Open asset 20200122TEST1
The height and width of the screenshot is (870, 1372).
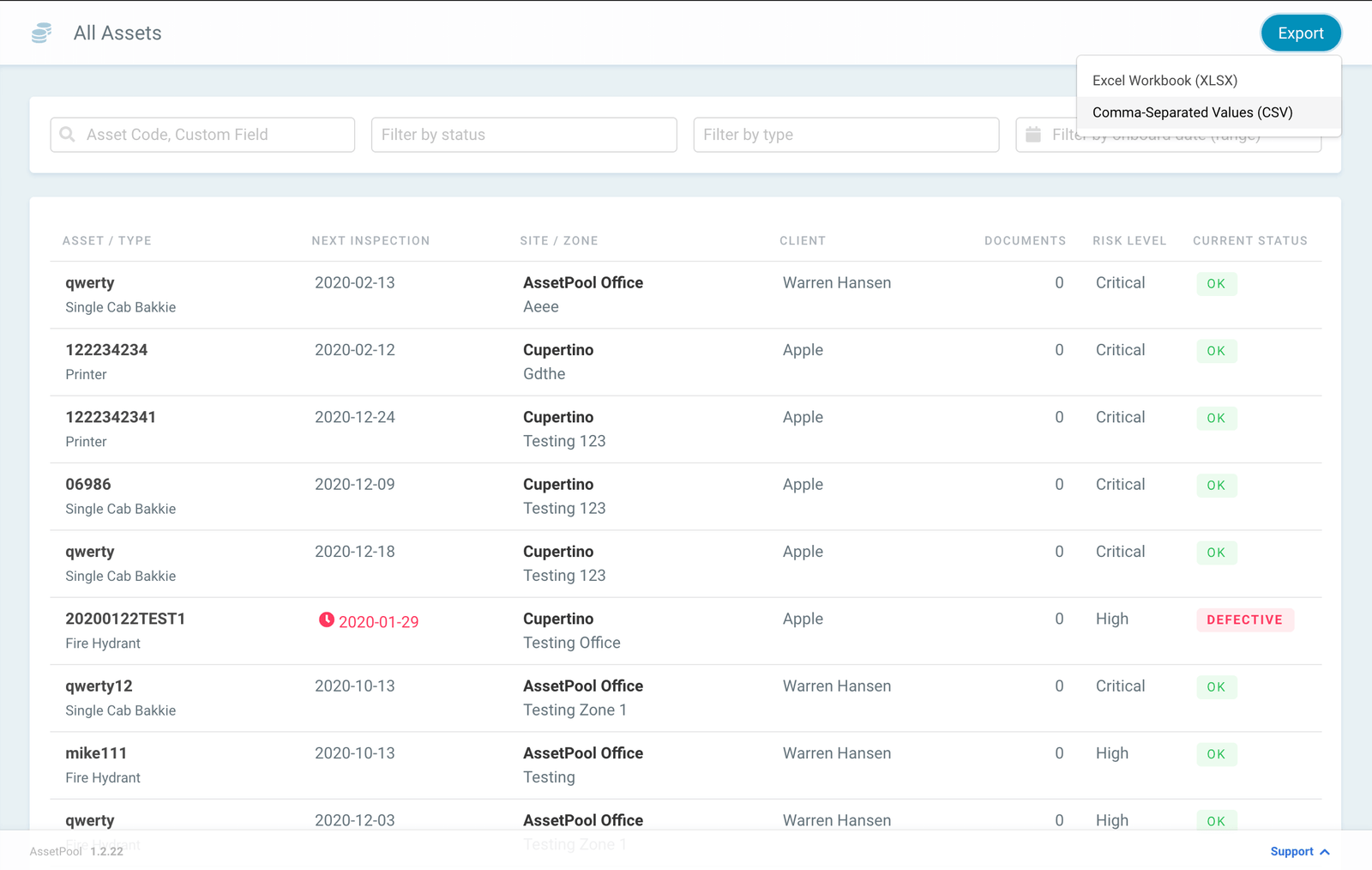125,619
